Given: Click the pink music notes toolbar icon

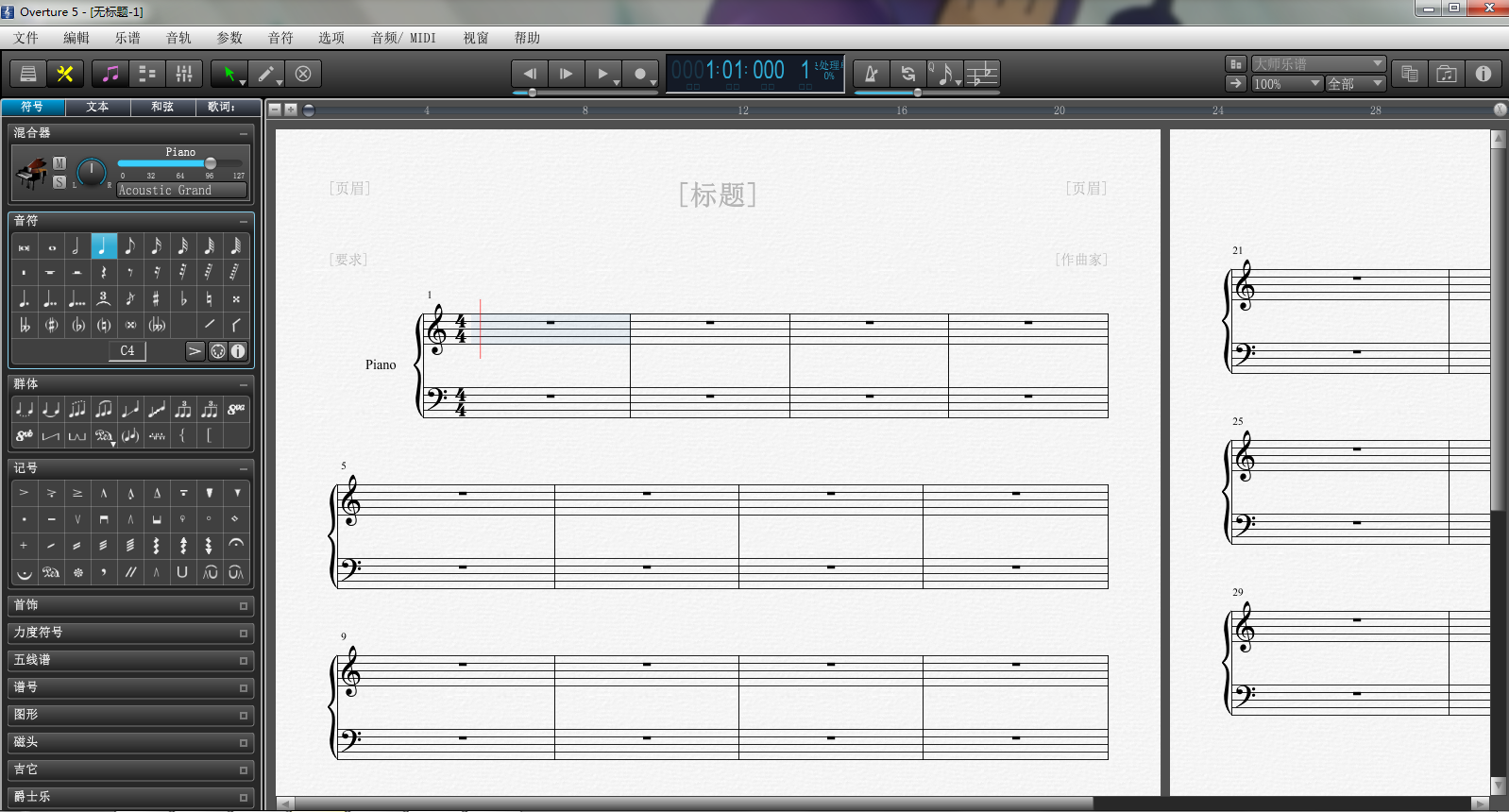Looking at the screenshot, I should click(x=110, y=74).
